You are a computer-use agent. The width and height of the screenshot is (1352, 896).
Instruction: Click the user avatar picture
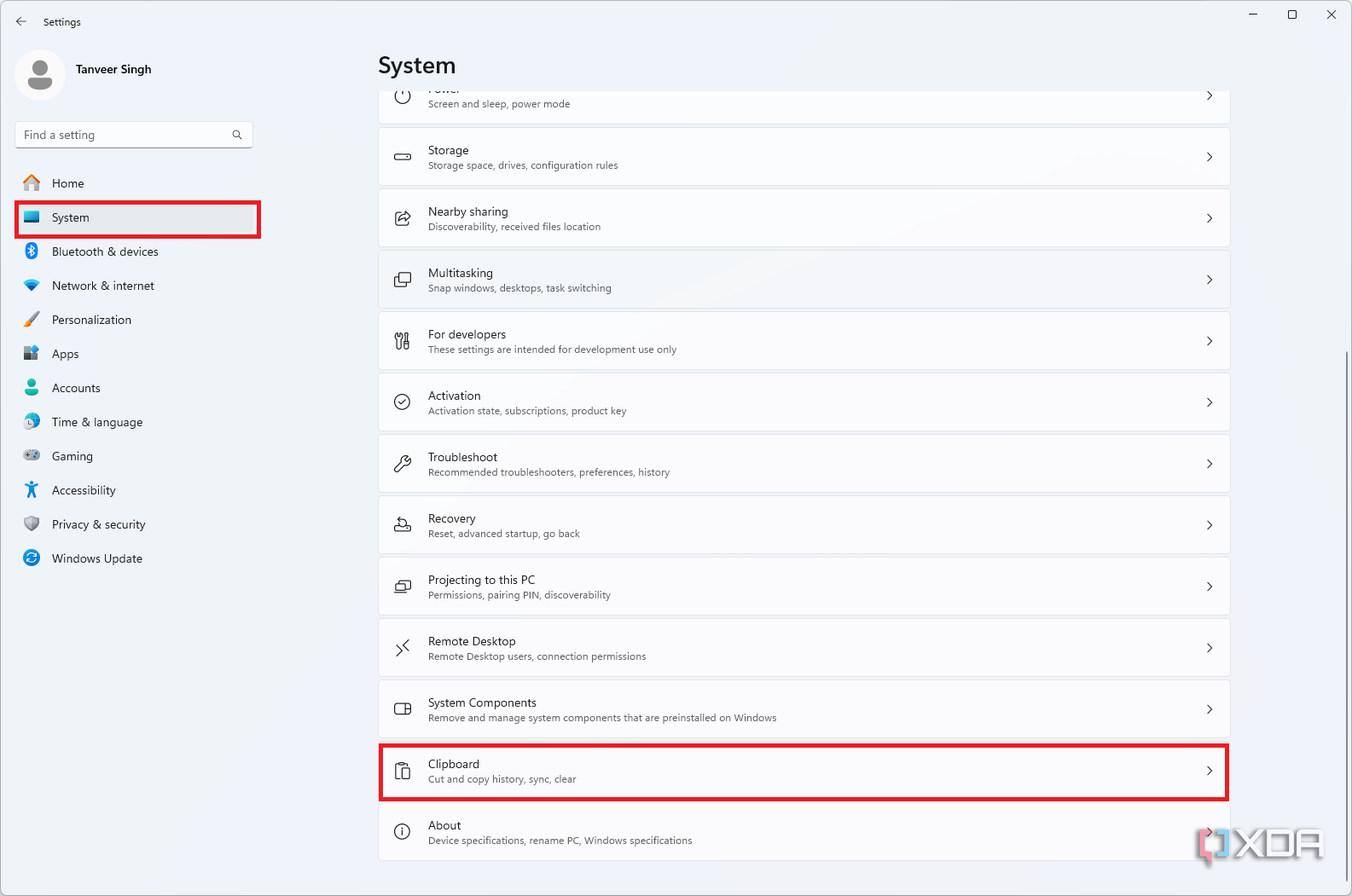pyautogui.click(x=40, y=75)
